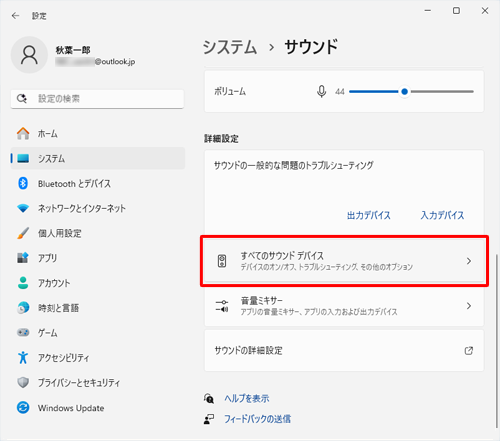Click the 秋葉一郎 account name
This screenshot has height=441, width=500.
73,50
